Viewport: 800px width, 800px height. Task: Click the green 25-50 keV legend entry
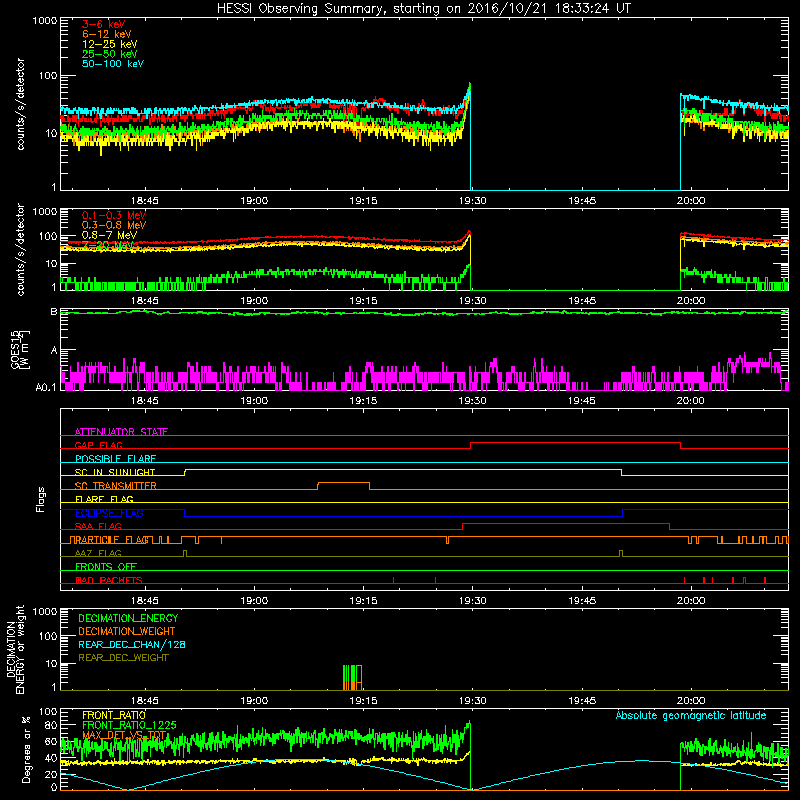tap(110, 54)
